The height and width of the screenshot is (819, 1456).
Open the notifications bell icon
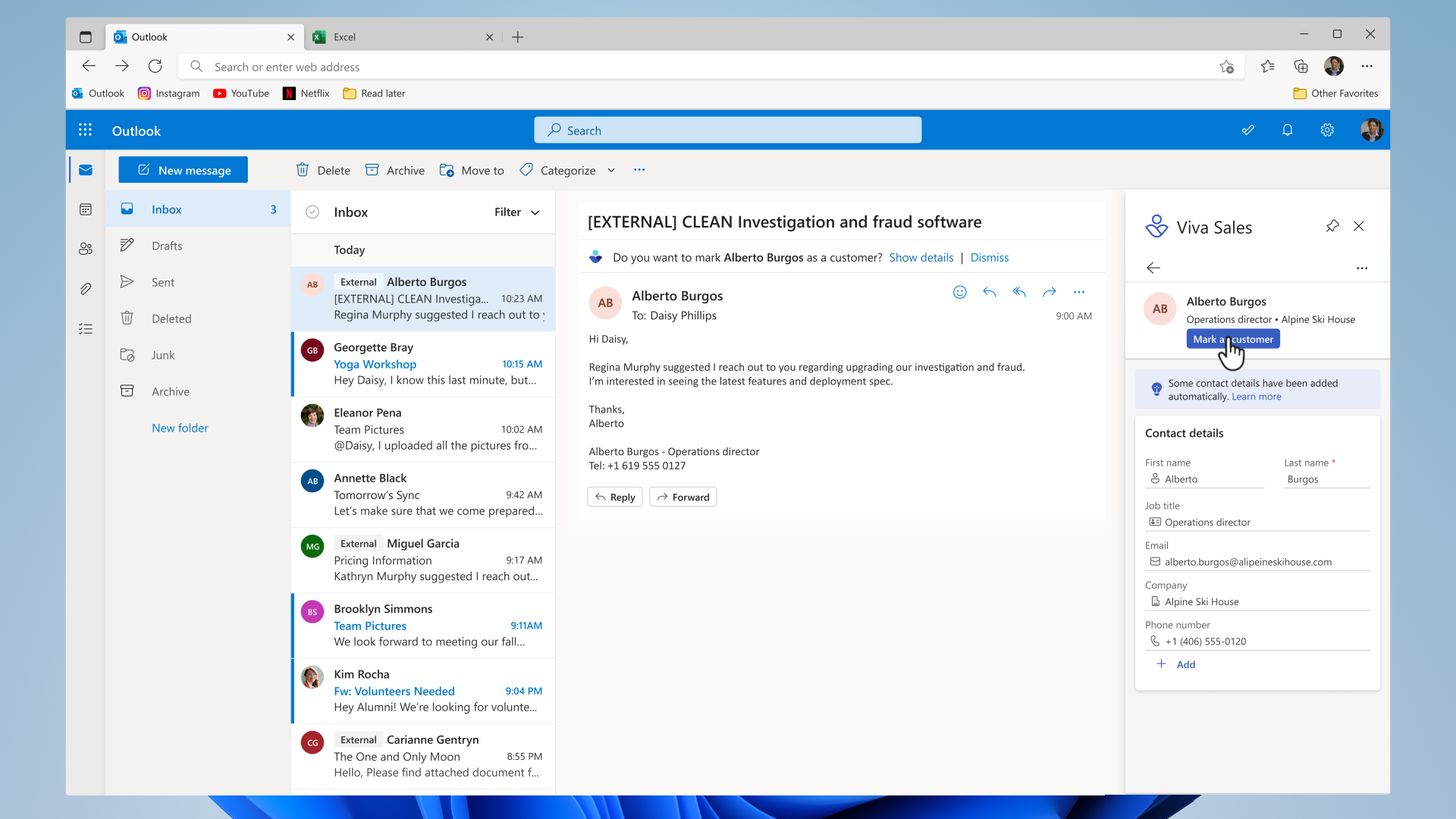[1287, 130]
